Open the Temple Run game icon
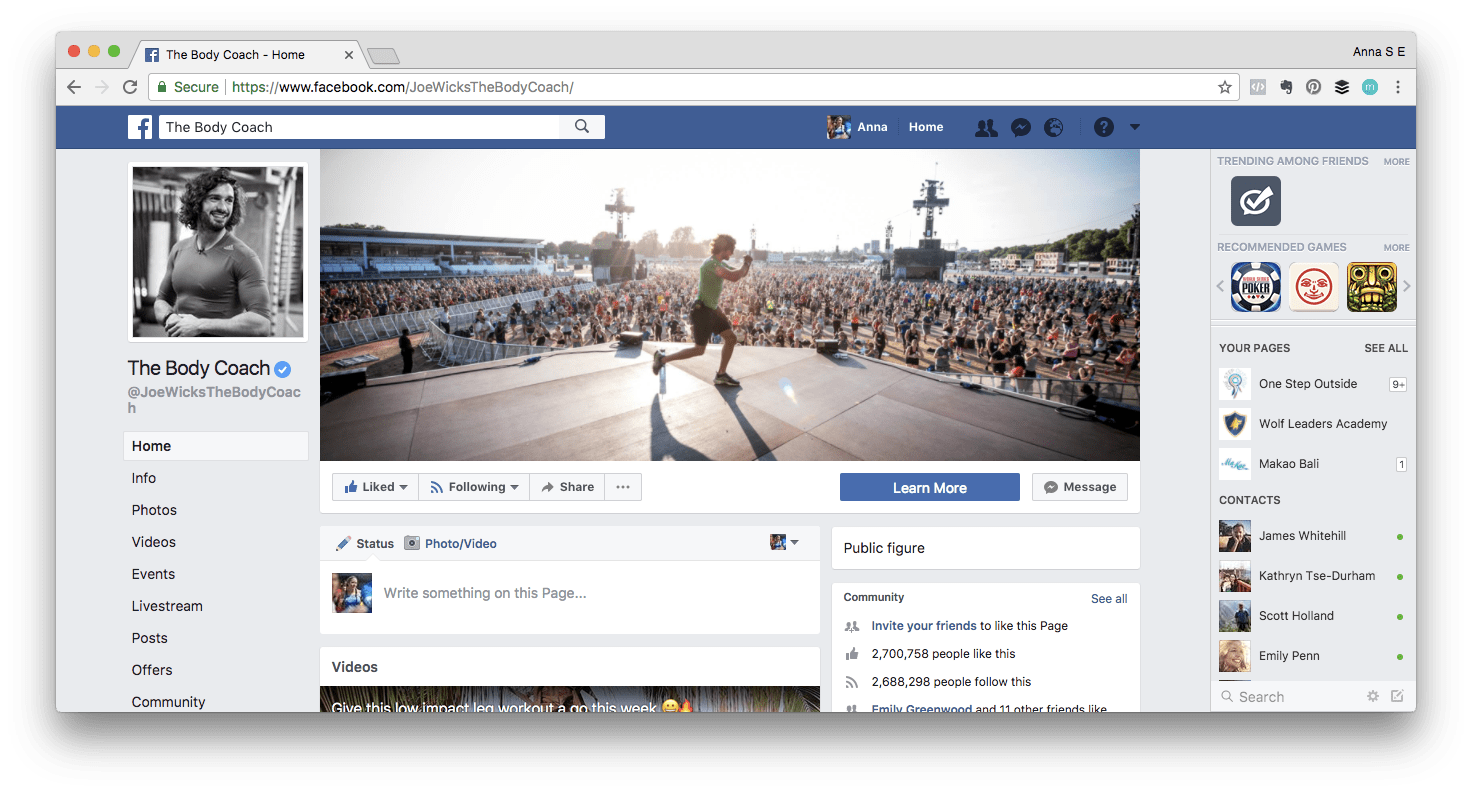This screenshot has height=792, width=1472. (x=1371, y=286)
